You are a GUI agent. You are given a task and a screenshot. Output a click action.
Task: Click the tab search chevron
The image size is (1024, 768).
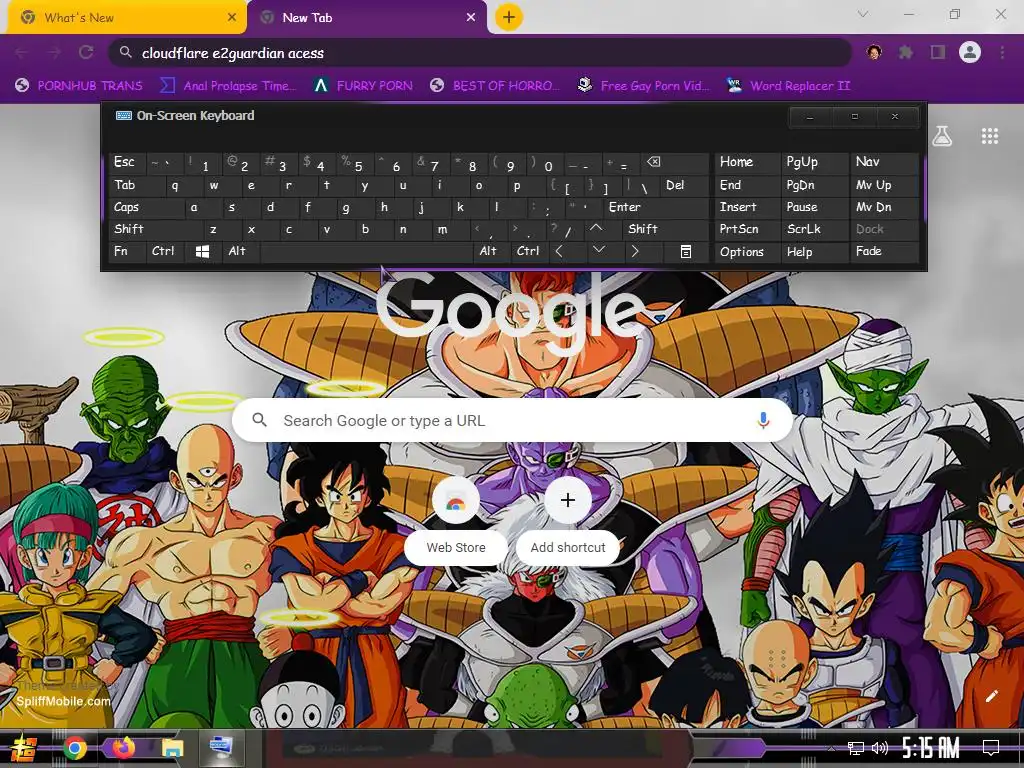863,14
